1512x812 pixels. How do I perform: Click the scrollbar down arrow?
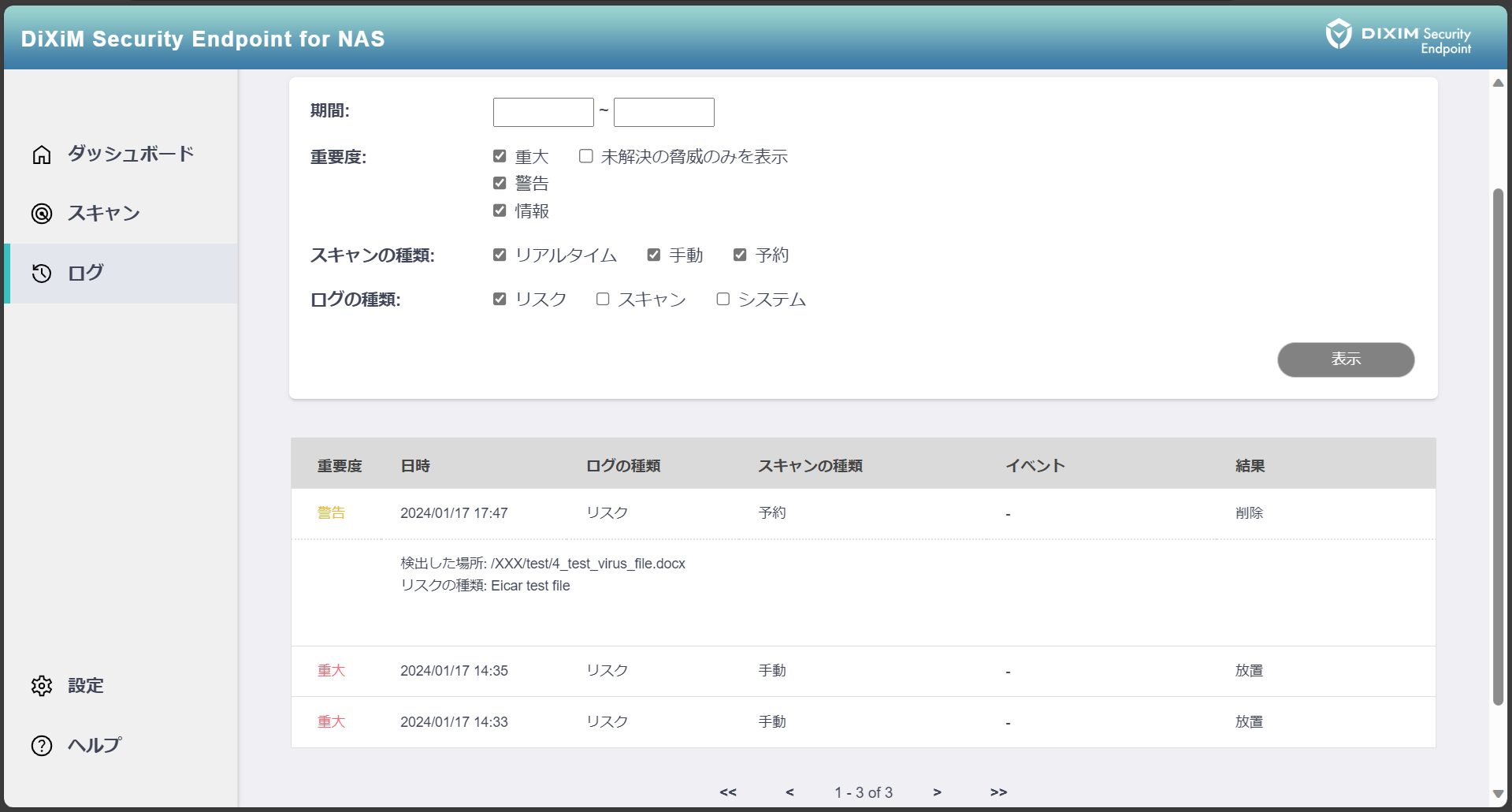click(1498, 794)
